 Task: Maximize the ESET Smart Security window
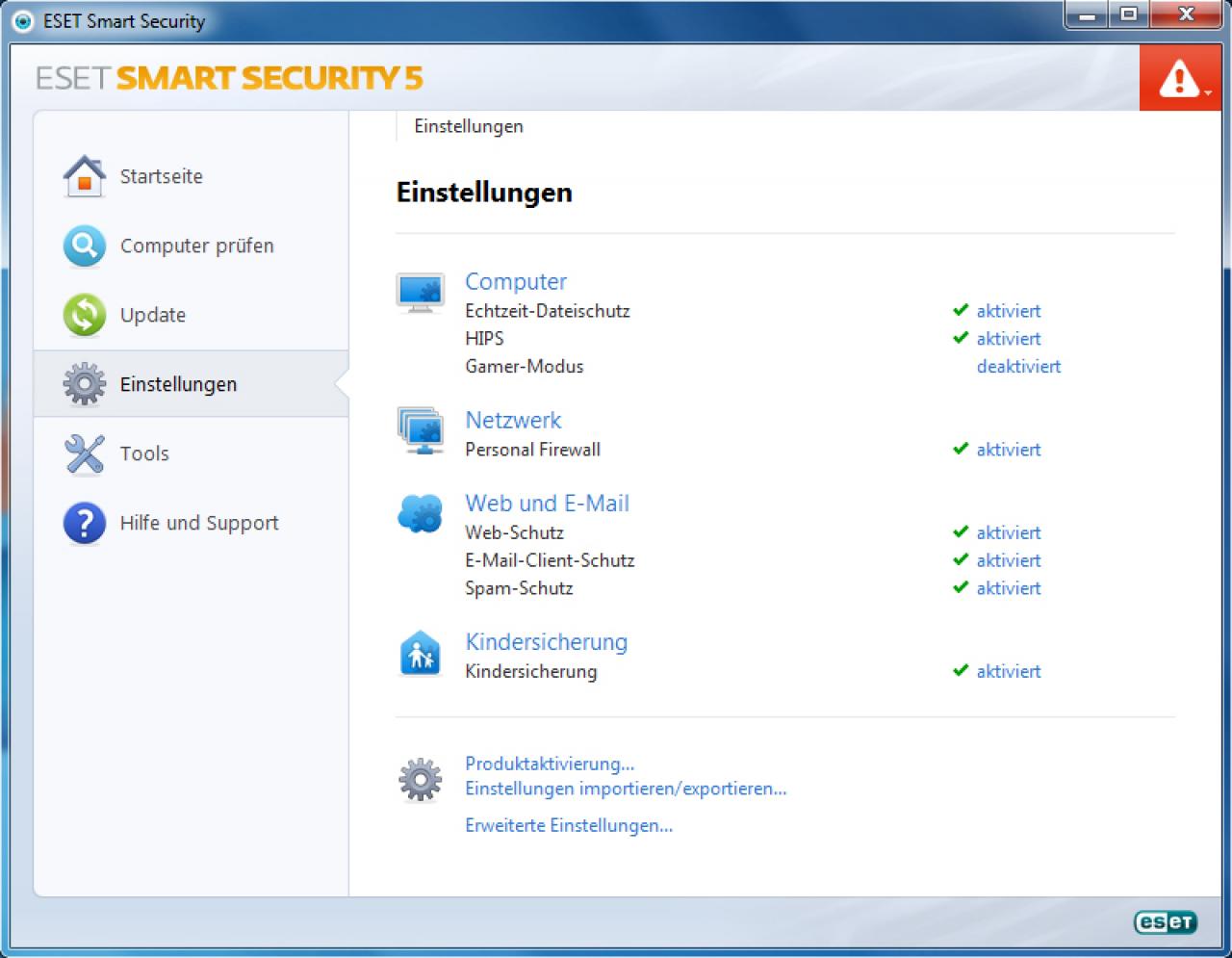pyautogui.click(x=1128, y=14)
